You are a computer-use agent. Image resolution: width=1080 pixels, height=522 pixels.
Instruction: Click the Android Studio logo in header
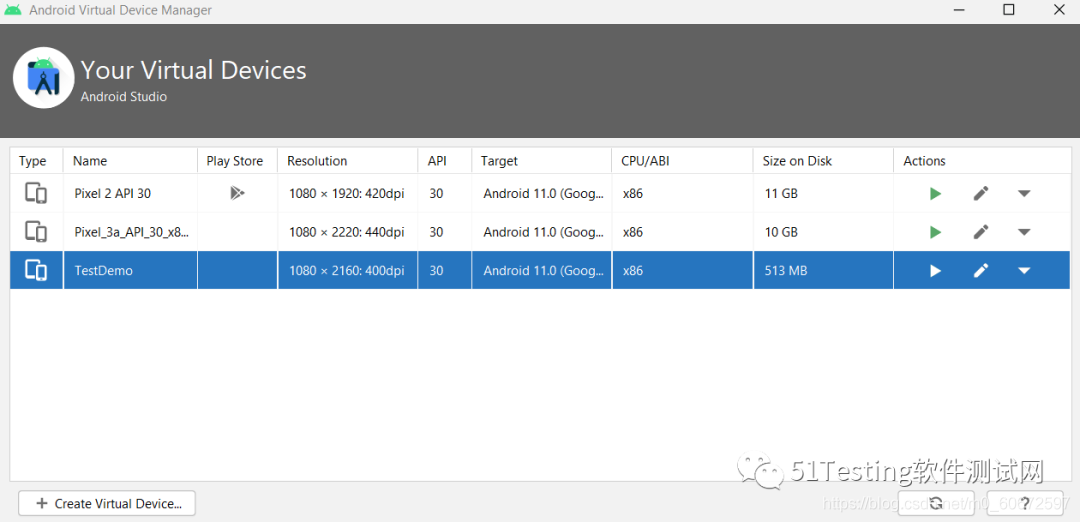[x=43, y=78]
